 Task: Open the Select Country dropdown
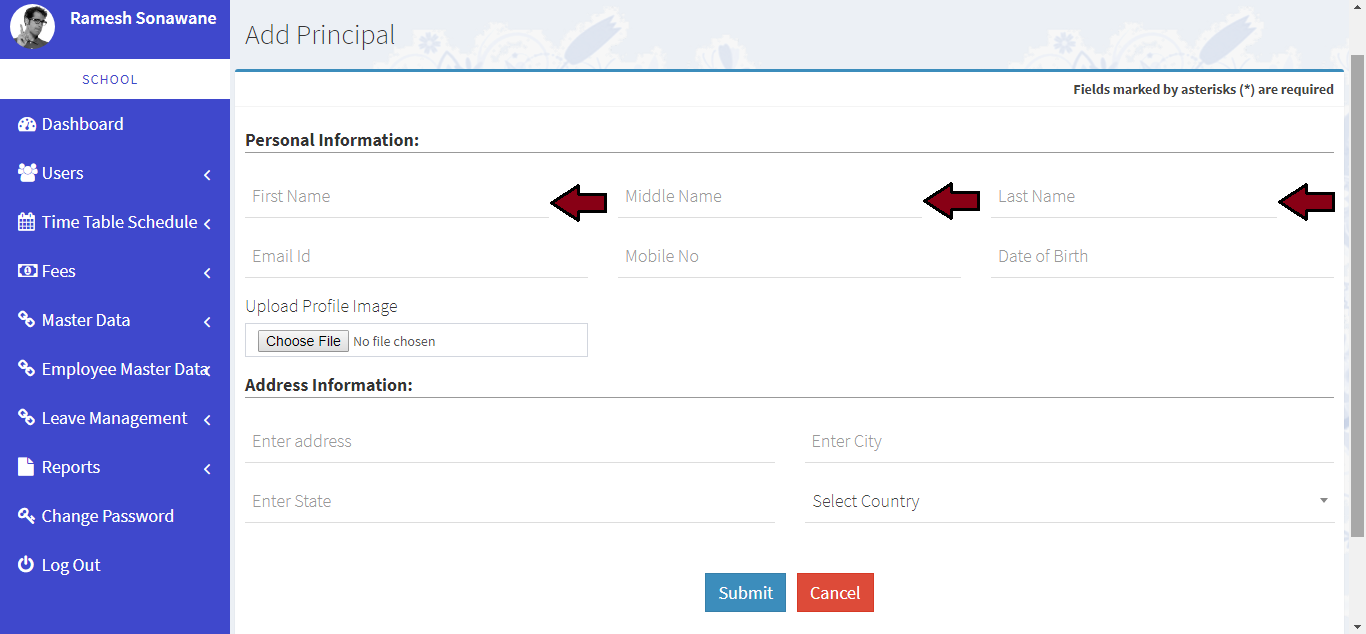(x=1068, y=501)
